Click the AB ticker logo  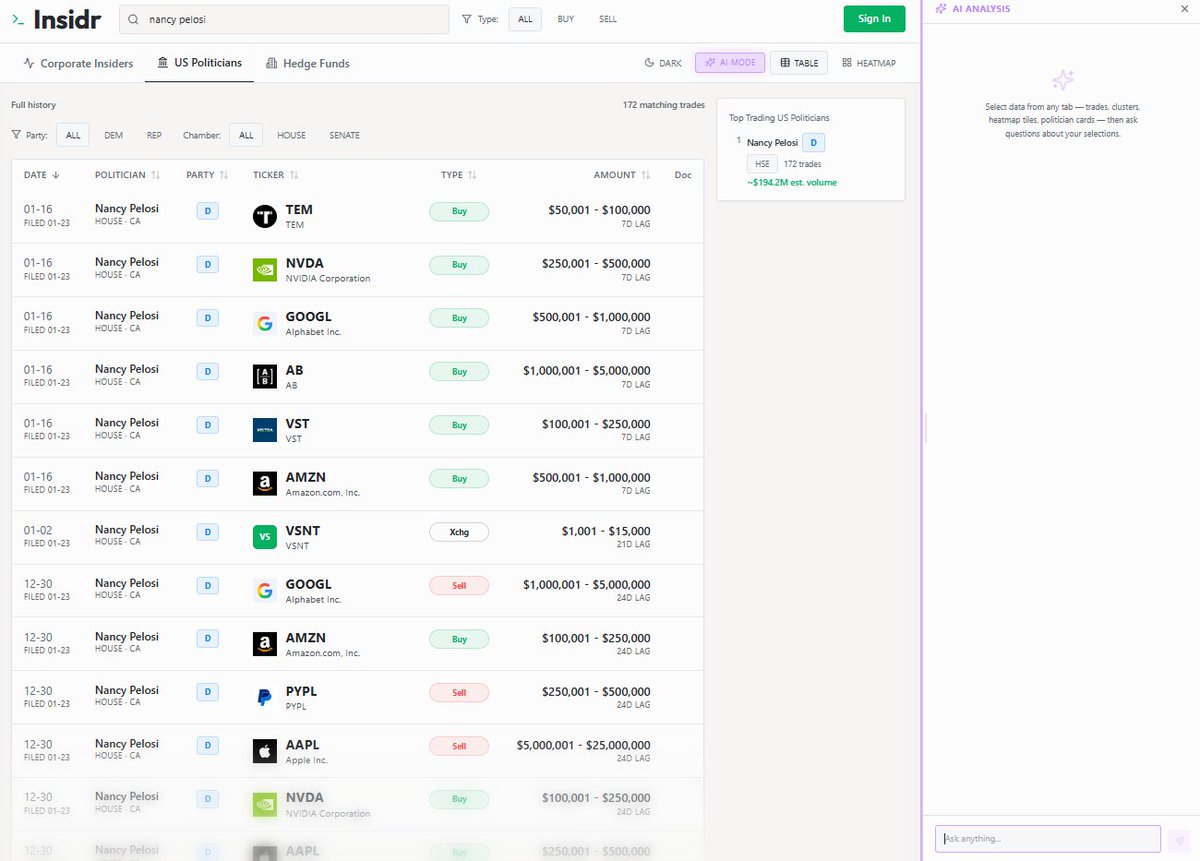pos(265,377)
